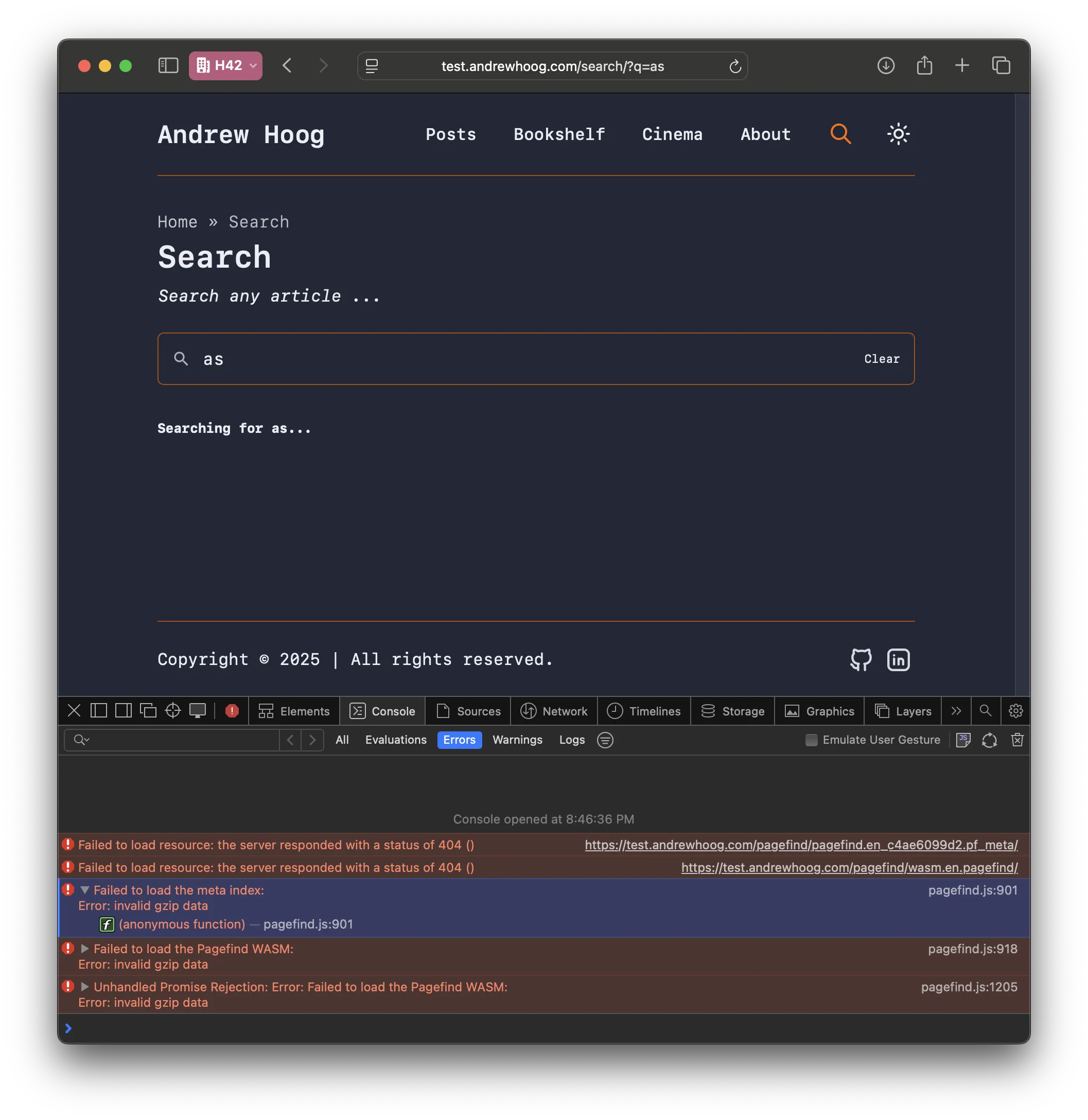Image resolution: width=1088 pixels, height=1120 pixels.
Task: Open the site's search magnifier icon
Action: [840, 134]
